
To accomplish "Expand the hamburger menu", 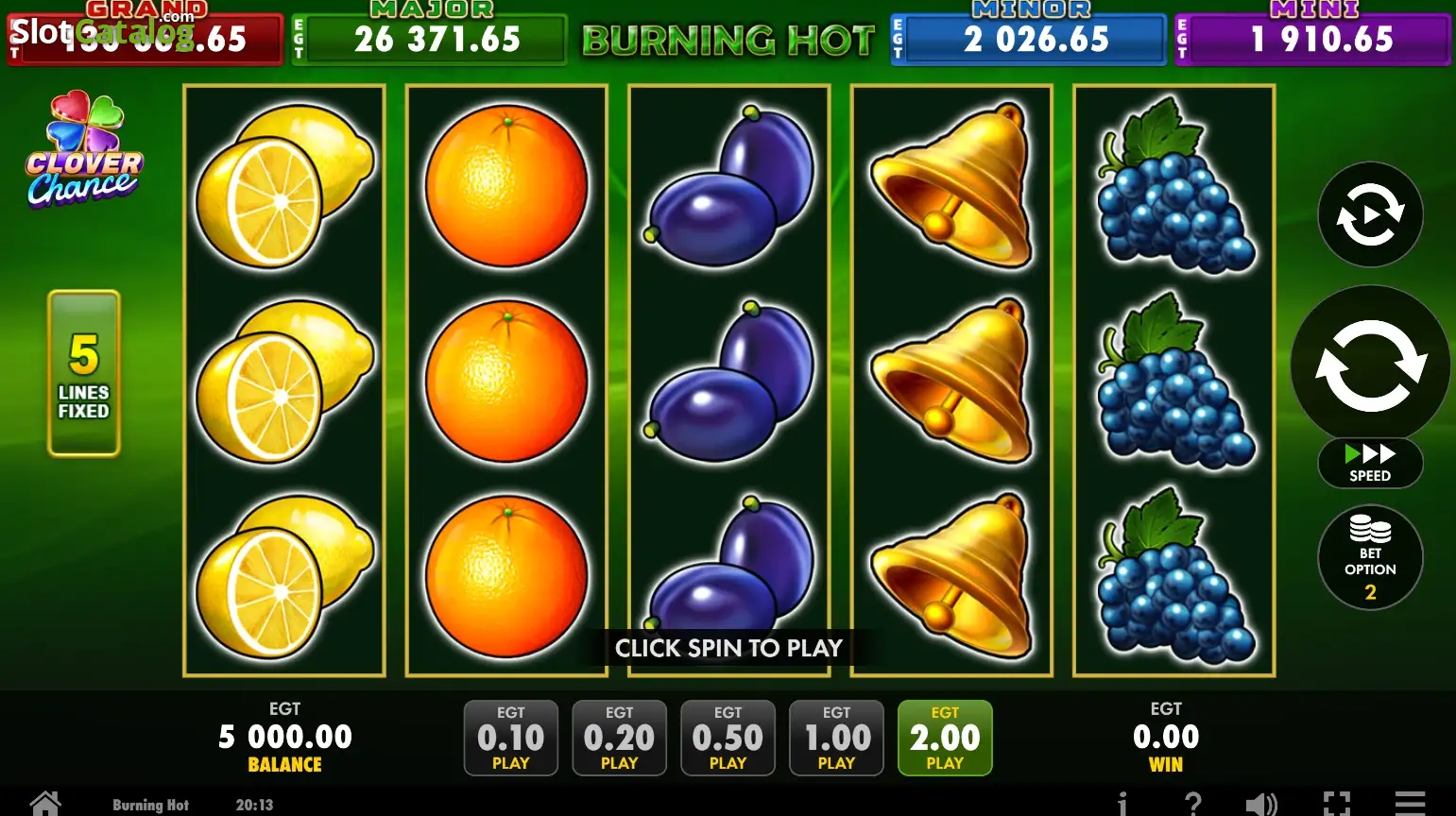I will pos(1410,804).
